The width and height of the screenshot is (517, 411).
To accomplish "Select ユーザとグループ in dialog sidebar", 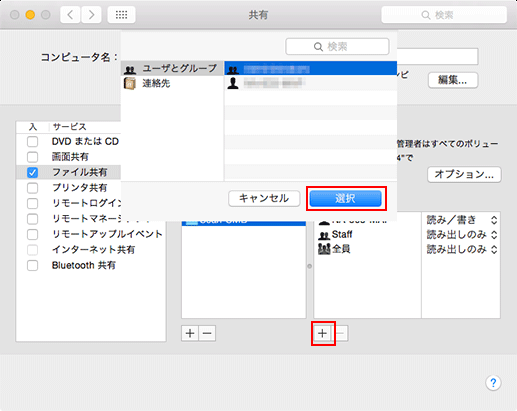I will click(x=172, y=68).
